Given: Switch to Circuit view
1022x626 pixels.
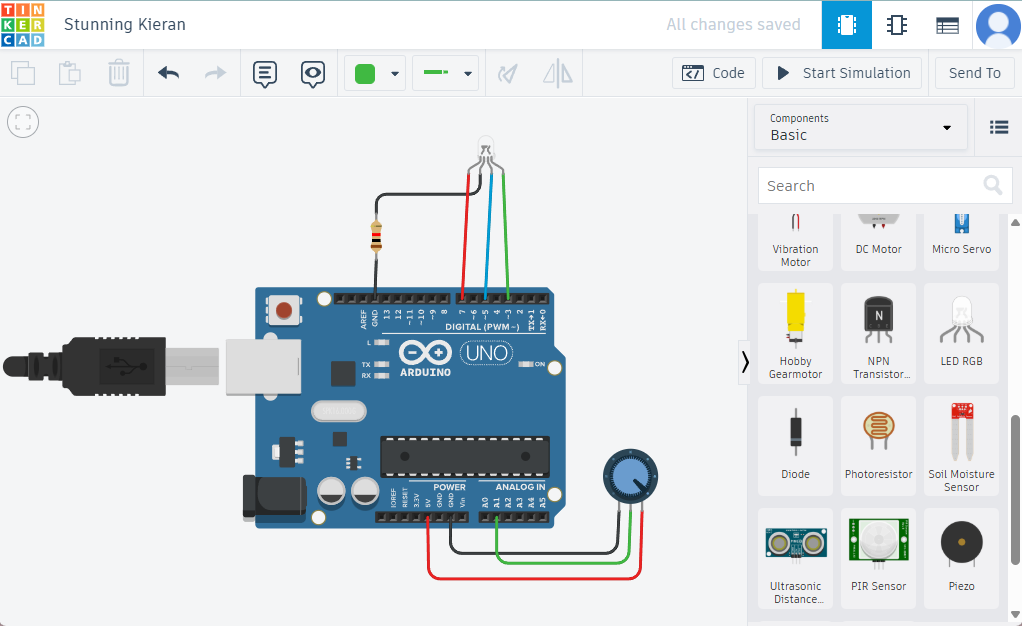Looking at the screenshot, I should pyautogui.click(x=847, y=25).
